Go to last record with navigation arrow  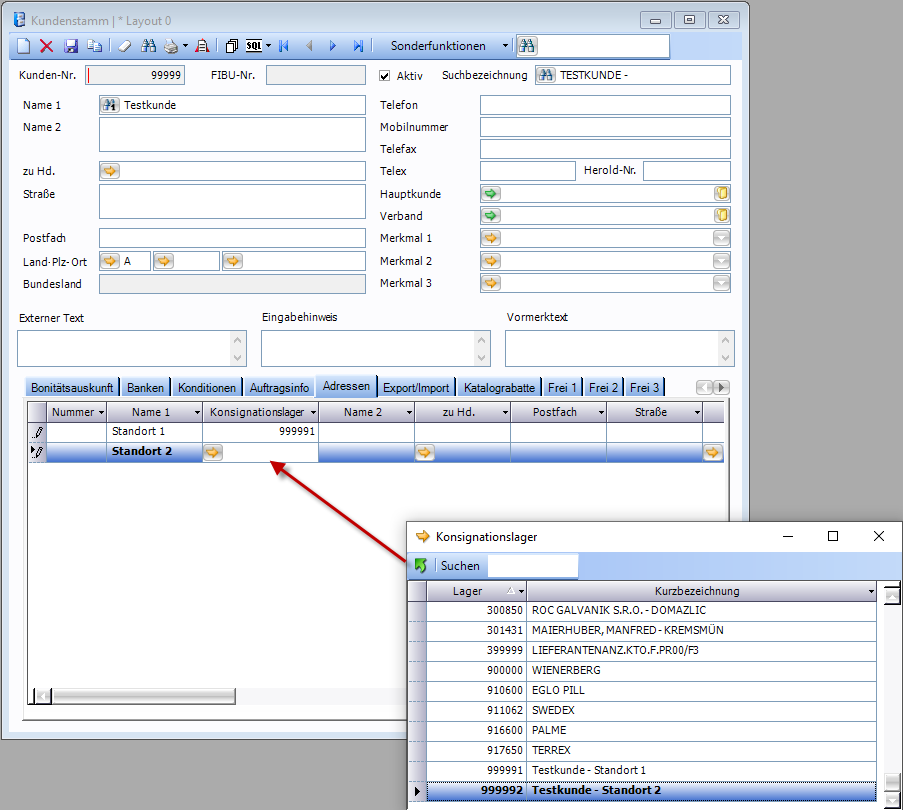357,46
